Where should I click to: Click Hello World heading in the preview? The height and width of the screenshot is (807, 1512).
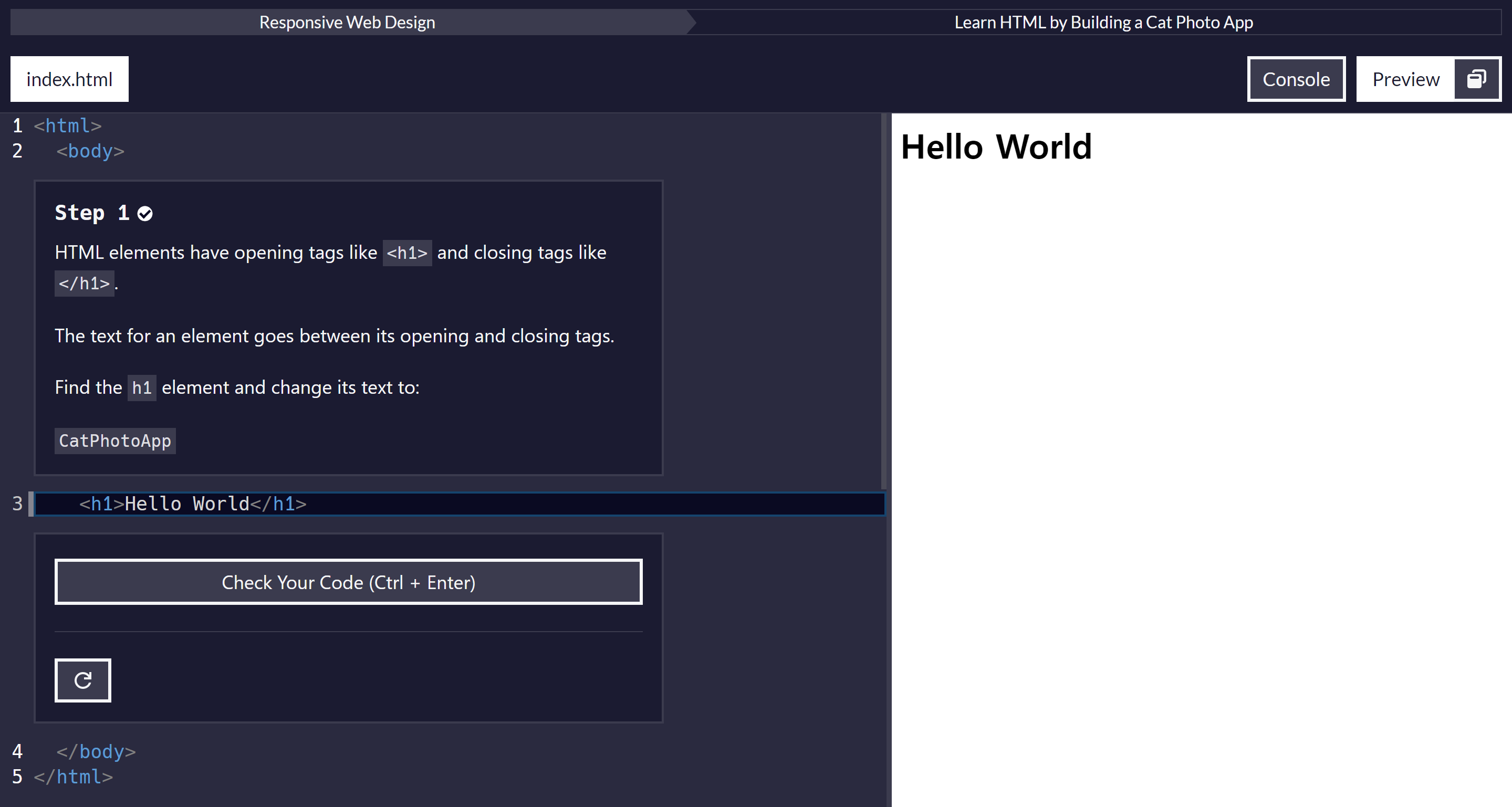(996, 146)
